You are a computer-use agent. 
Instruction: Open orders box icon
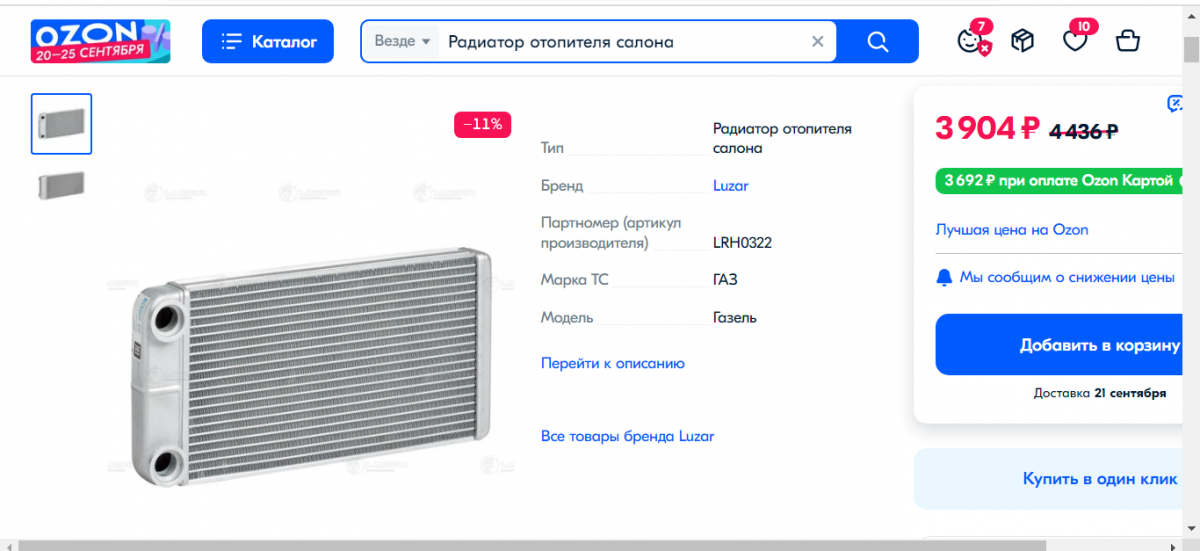pos(1021,41)
